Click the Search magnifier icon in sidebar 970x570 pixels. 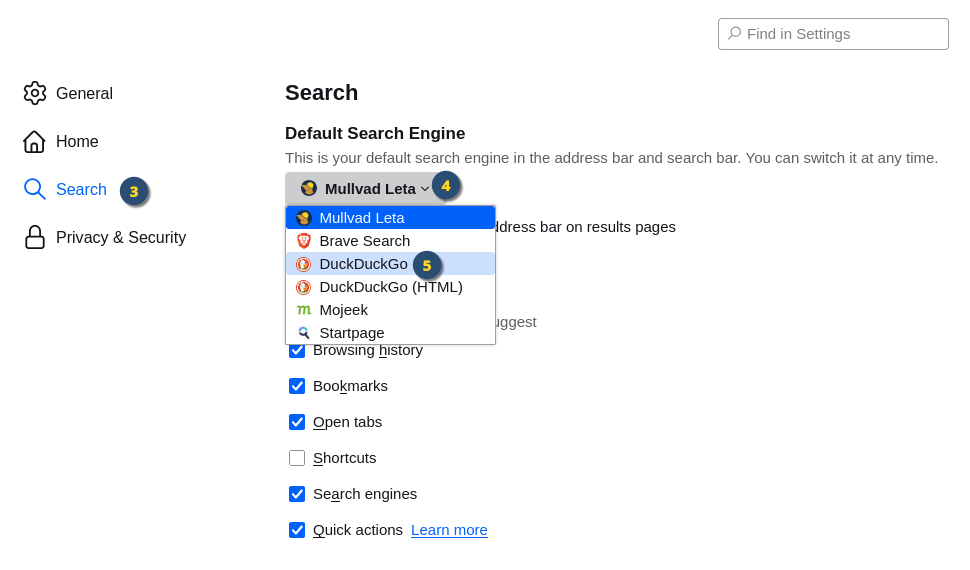point(35,189)
